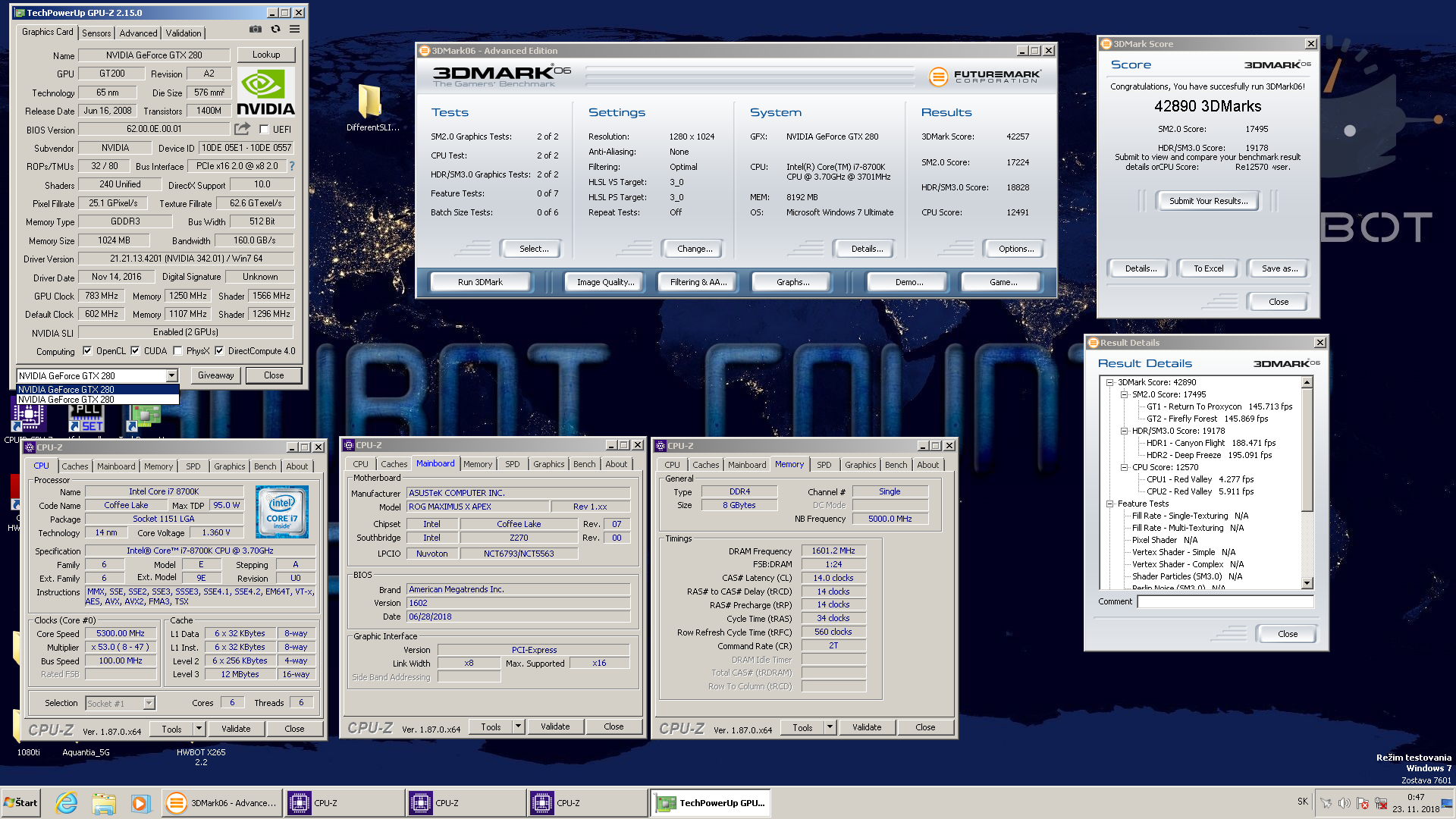Switch to the Advanced tab in GPU-Z

[x=138, y=33]
